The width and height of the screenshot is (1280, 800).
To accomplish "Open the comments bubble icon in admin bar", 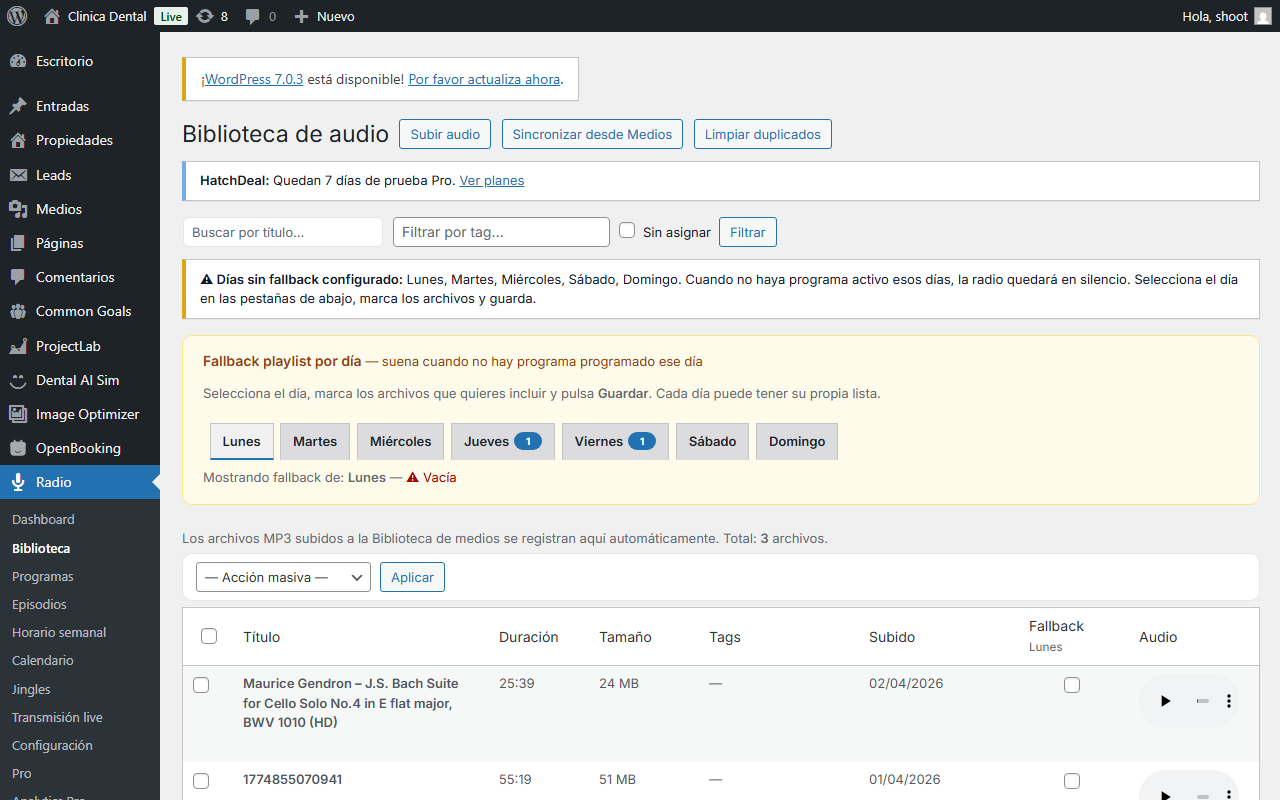I will (x=253, y=16).
